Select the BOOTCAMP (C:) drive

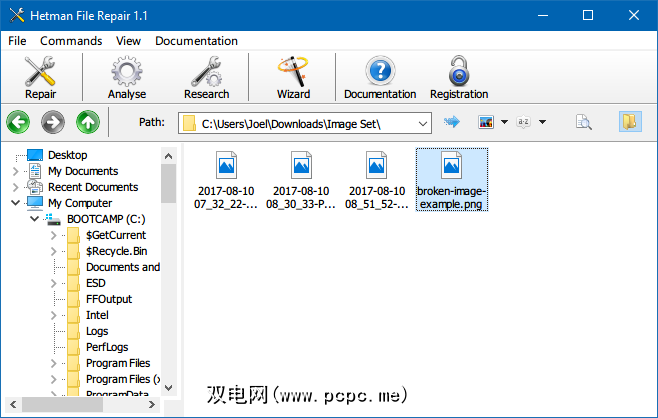point(106,219)
